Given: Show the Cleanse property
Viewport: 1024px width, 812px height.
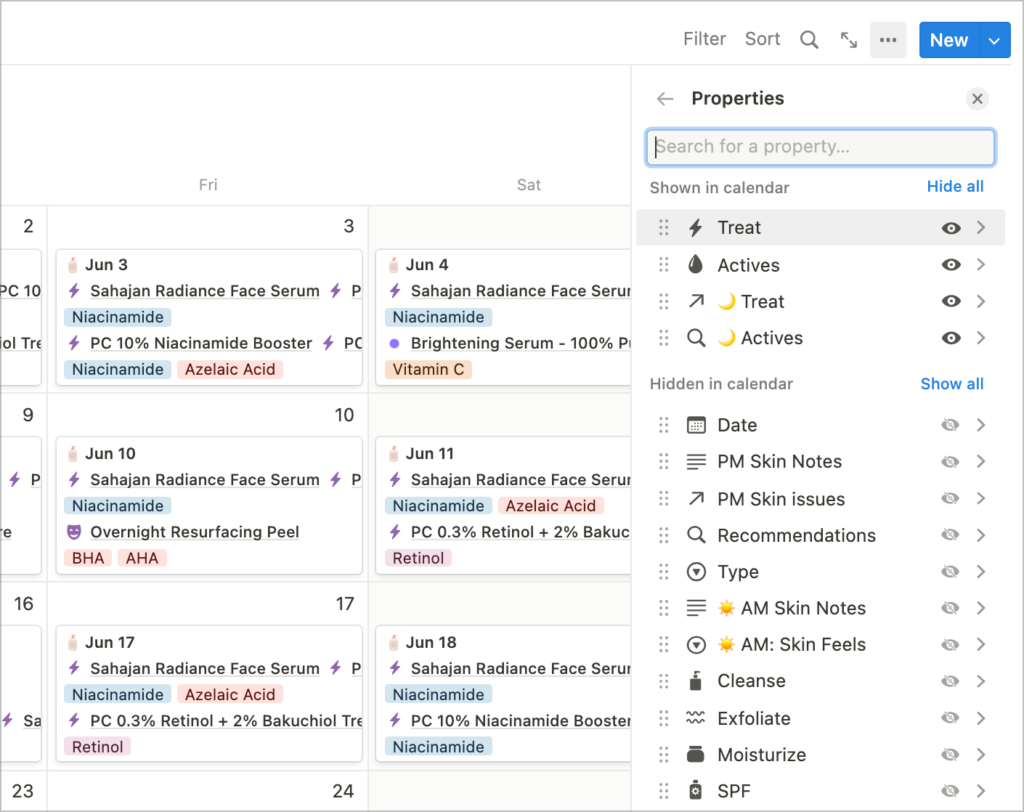Looking at the screenshot, I should (x=950, y=681).
